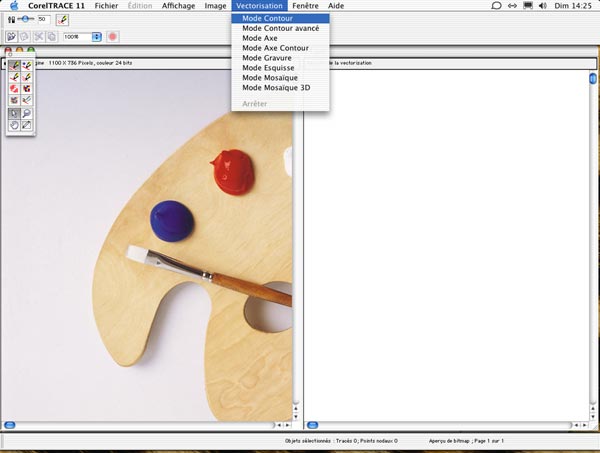The width and height of the screenshot is (600, 453).
Task: Choose Mode Contour from the Vectorisation menu
Action: (266, 18)
